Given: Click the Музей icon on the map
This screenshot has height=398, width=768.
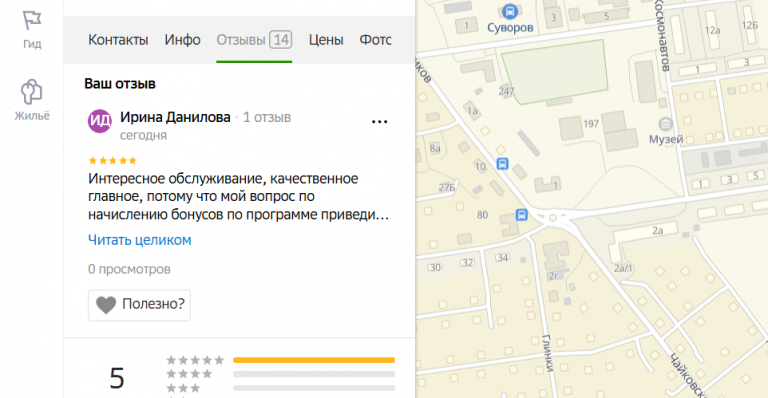Looking at the screenshot, I should point(665,124).
